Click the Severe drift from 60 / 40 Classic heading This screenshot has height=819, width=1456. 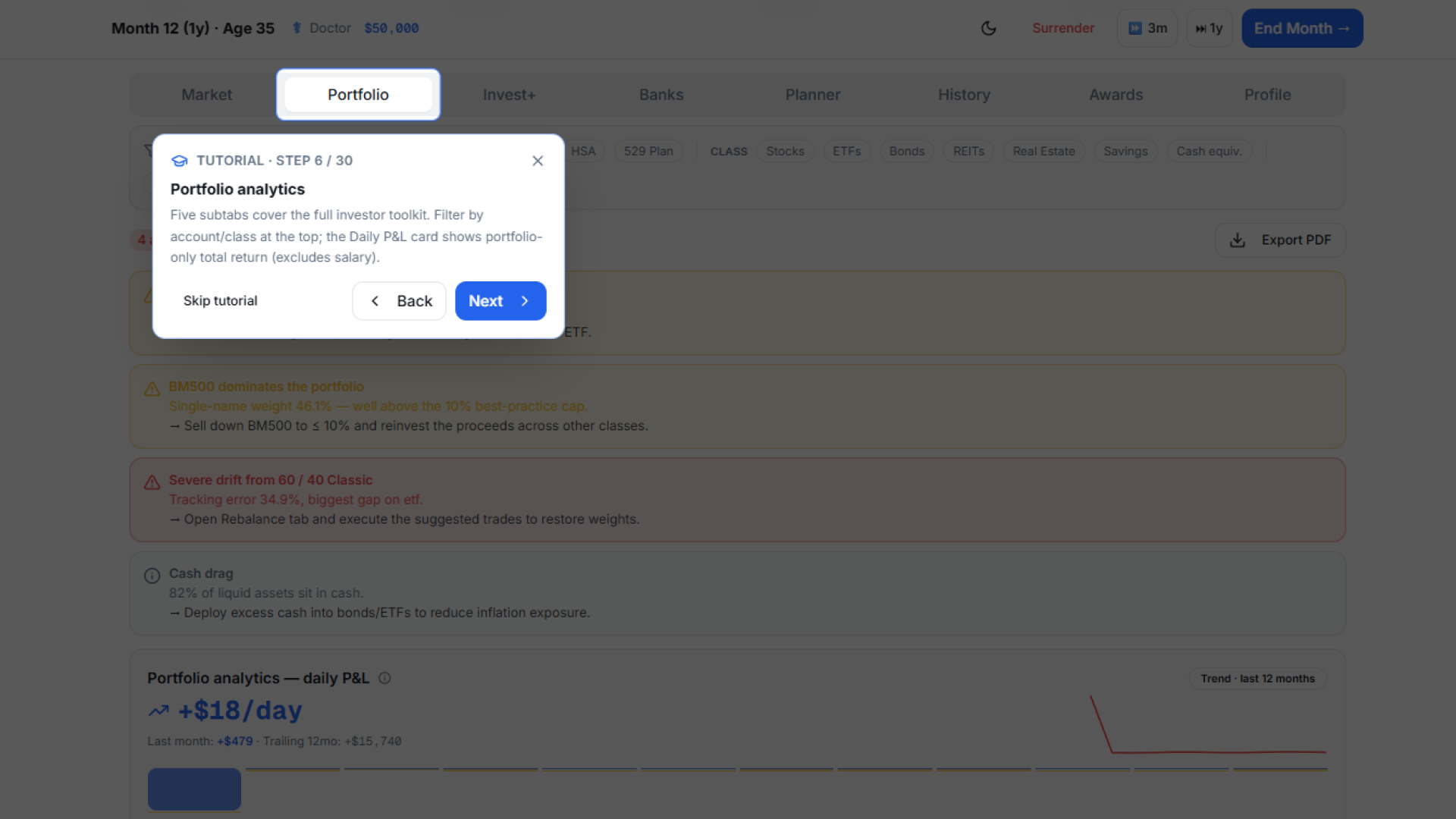271,480
